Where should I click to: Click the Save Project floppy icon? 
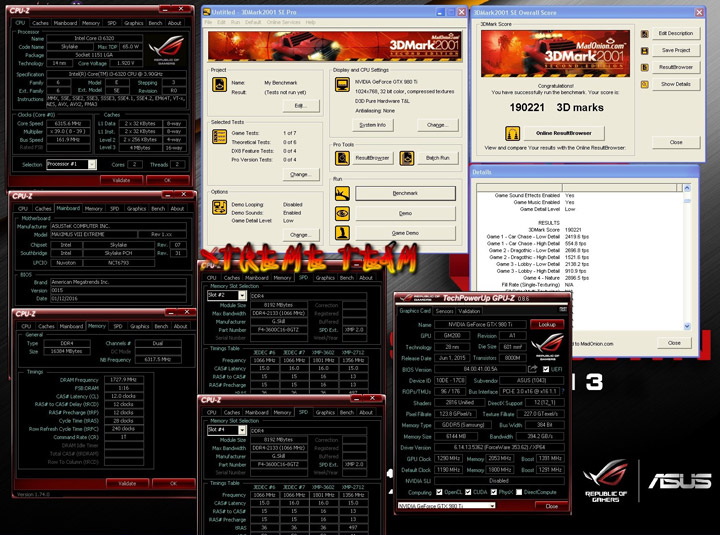click(645, 51)
